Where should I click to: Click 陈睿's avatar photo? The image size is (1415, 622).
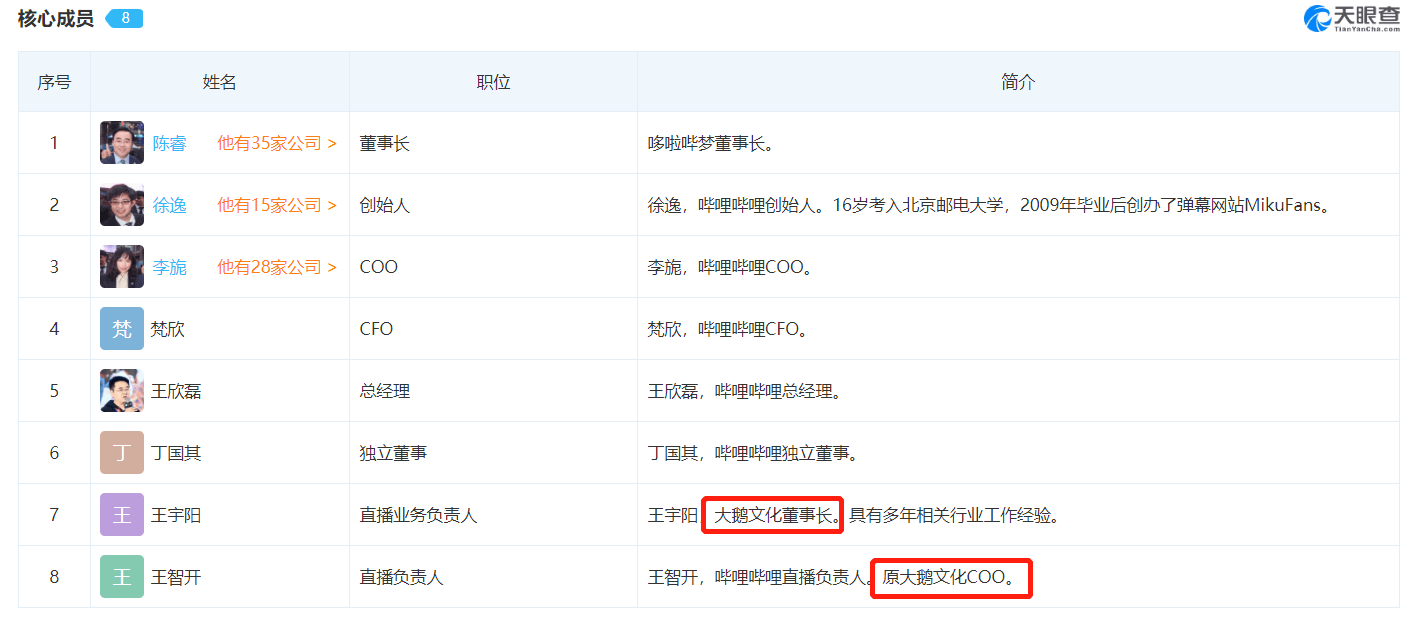(122, 143)
